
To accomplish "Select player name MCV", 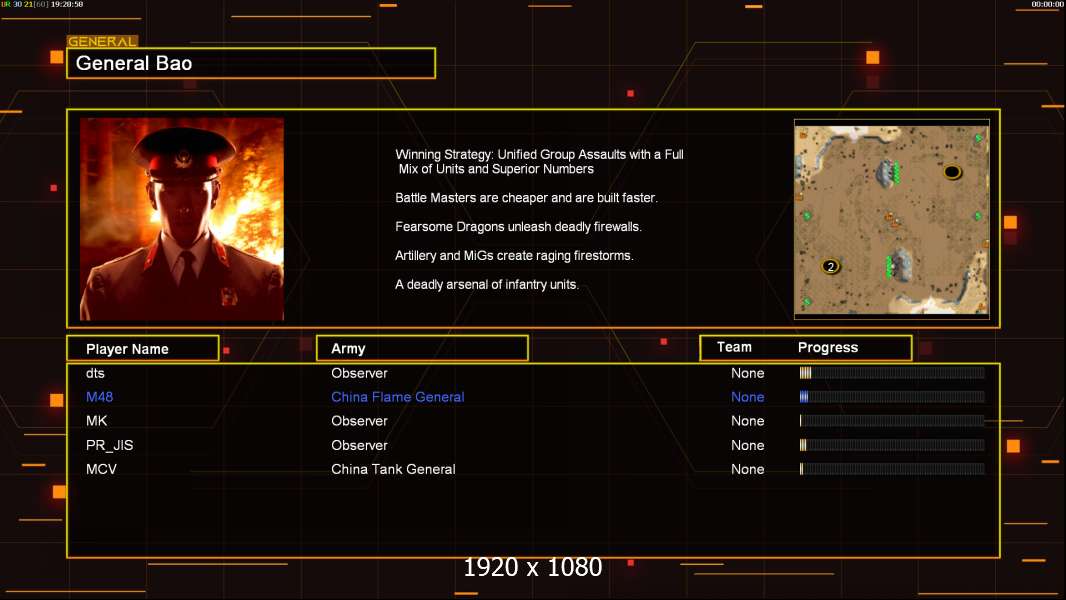I will tap(101, 469).
